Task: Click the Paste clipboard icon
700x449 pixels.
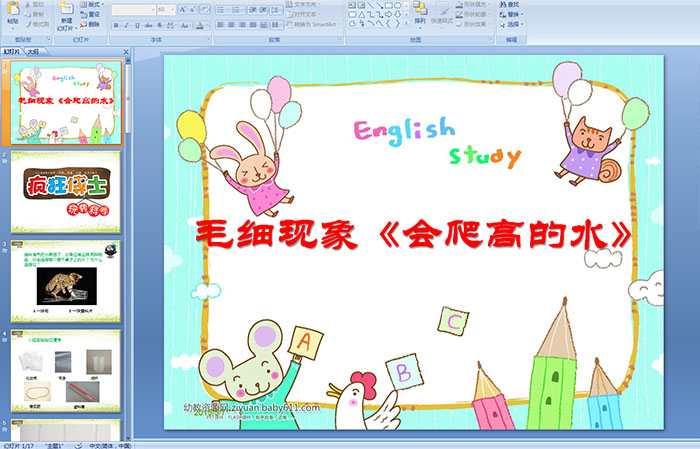Action: pos(13,9)
